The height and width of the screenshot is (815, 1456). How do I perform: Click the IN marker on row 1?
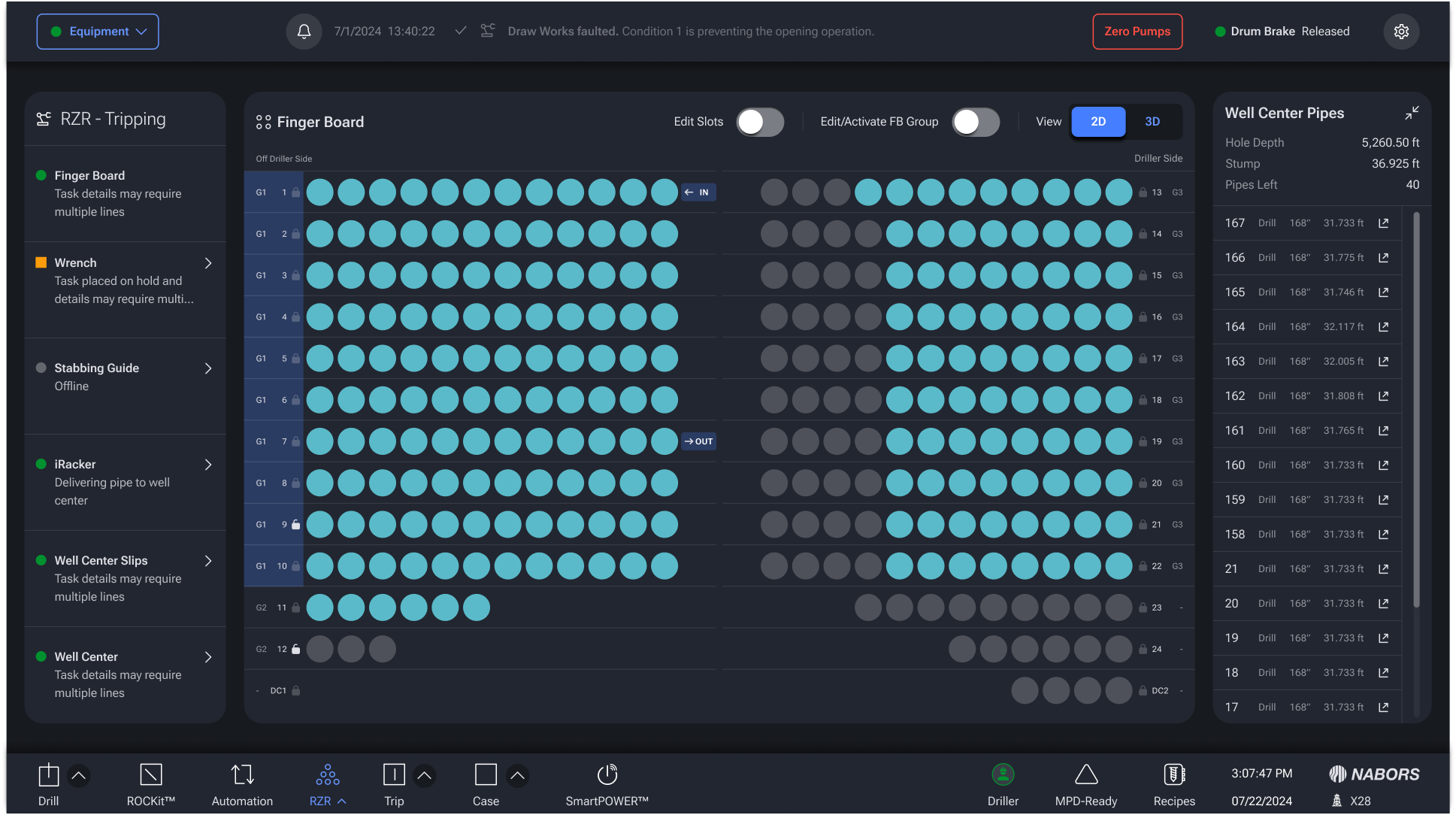click(x=698, y=192)
